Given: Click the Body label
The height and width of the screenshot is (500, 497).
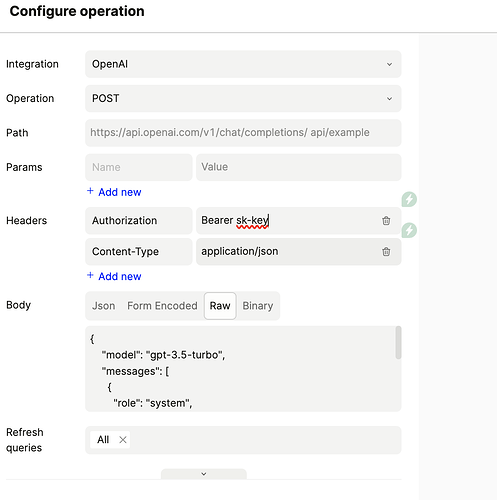Looking at the screenshot, I should pyautogui.click(x=19, y=305).
